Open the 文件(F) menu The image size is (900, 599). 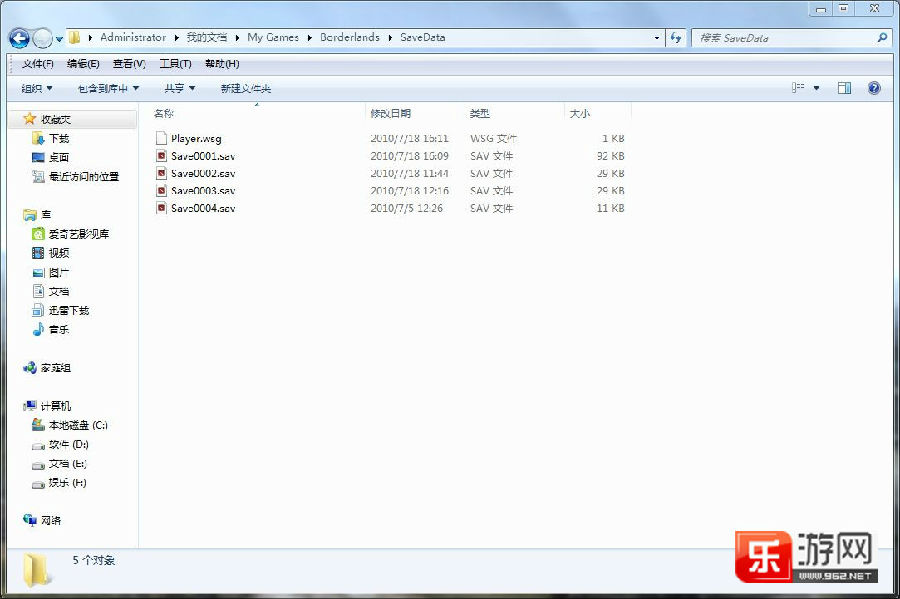(37, 64)
